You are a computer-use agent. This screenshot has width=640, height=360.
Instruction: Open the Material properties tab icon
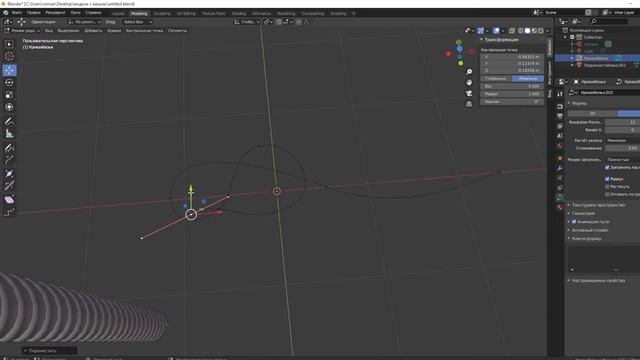[x=560, y=207]
